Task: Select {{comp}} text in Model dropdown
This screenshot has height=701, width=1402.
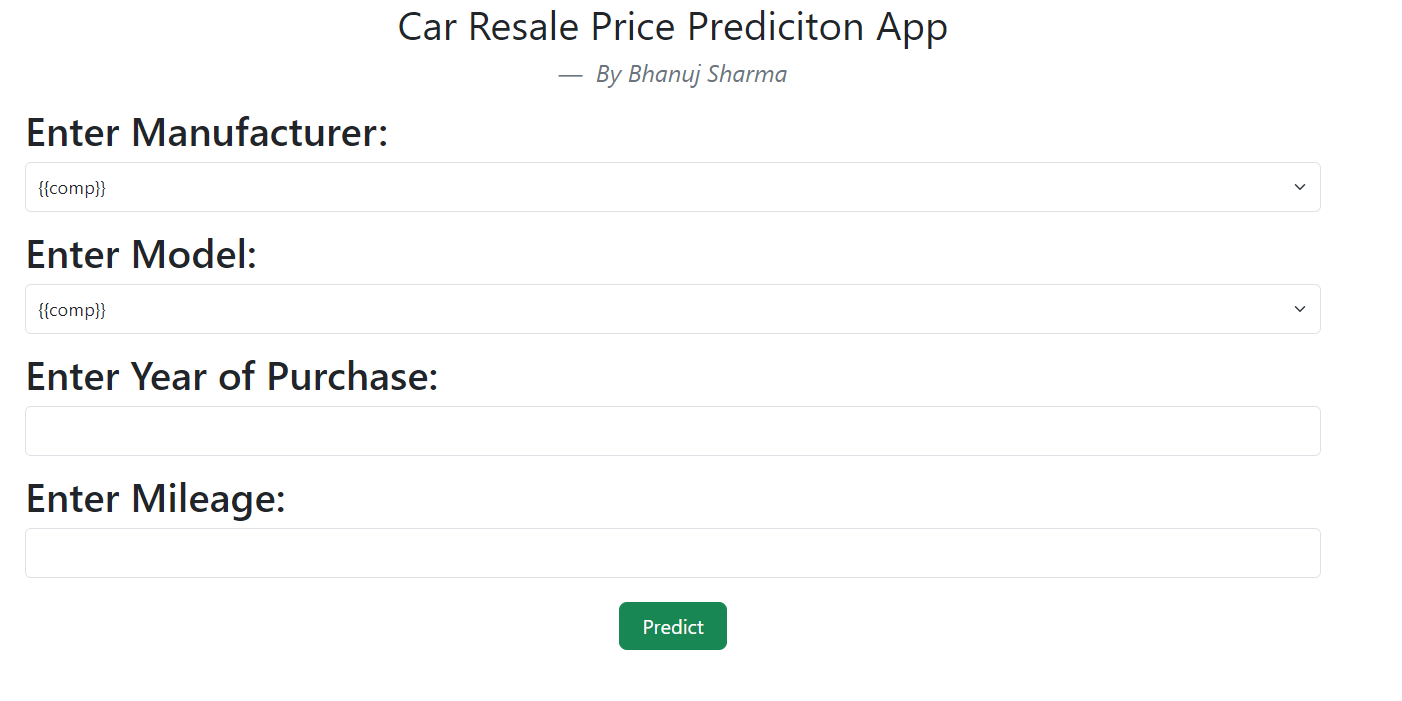Action: coord(72,310)
